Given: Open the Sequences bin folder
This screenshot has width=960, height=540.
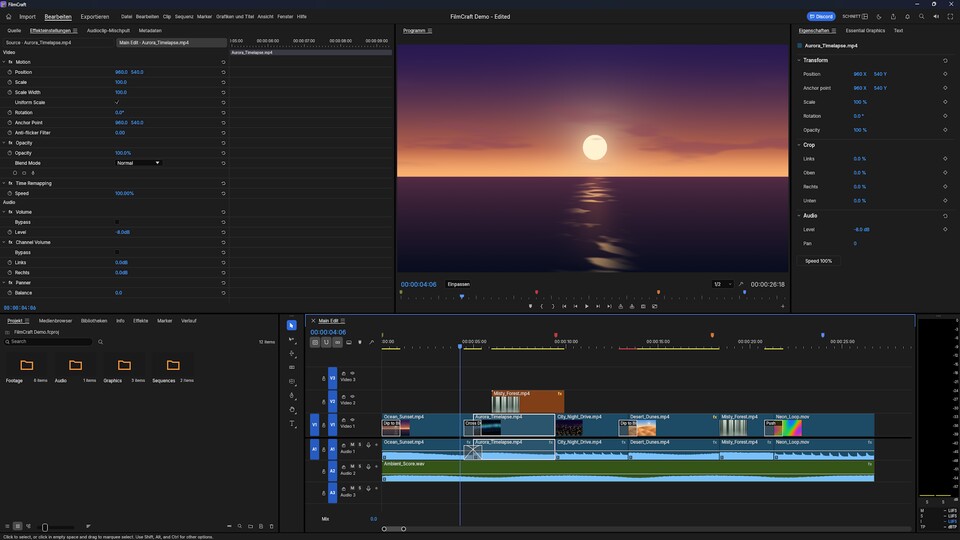Looking at the screenshot, I should coord(173,366).
